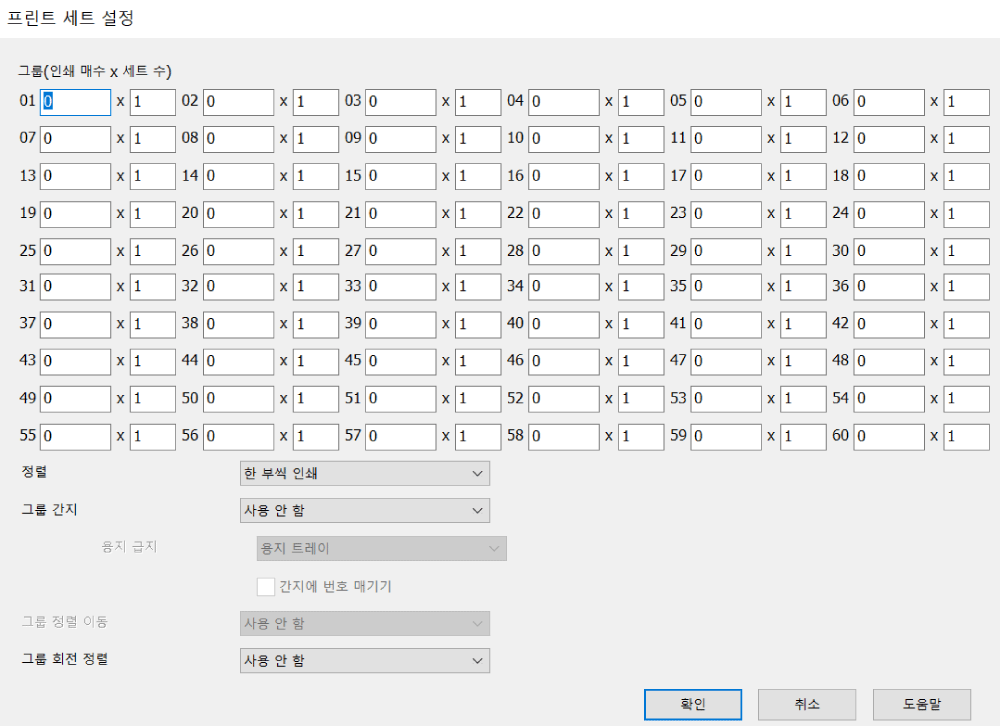Screen dimensions: 1000x726
Task: Open the 그룹 정렬 이동 dropdown
Action: coord(365,623)
